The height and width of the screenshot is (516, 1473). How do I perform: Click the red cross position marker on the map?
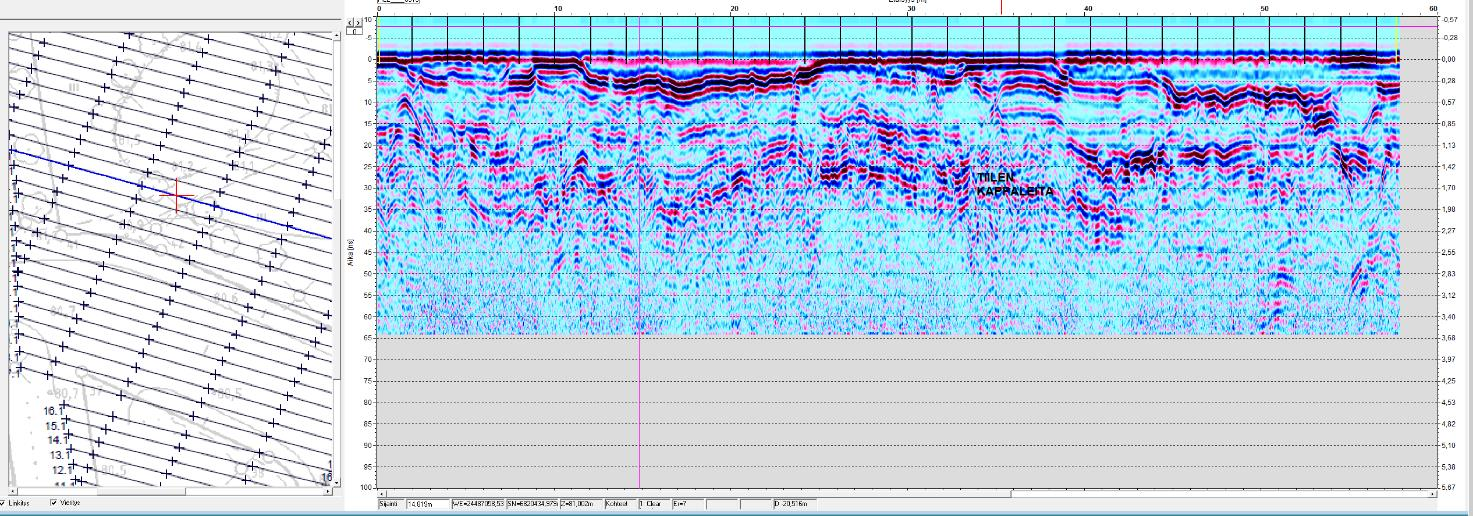click(x=176, y=195)
